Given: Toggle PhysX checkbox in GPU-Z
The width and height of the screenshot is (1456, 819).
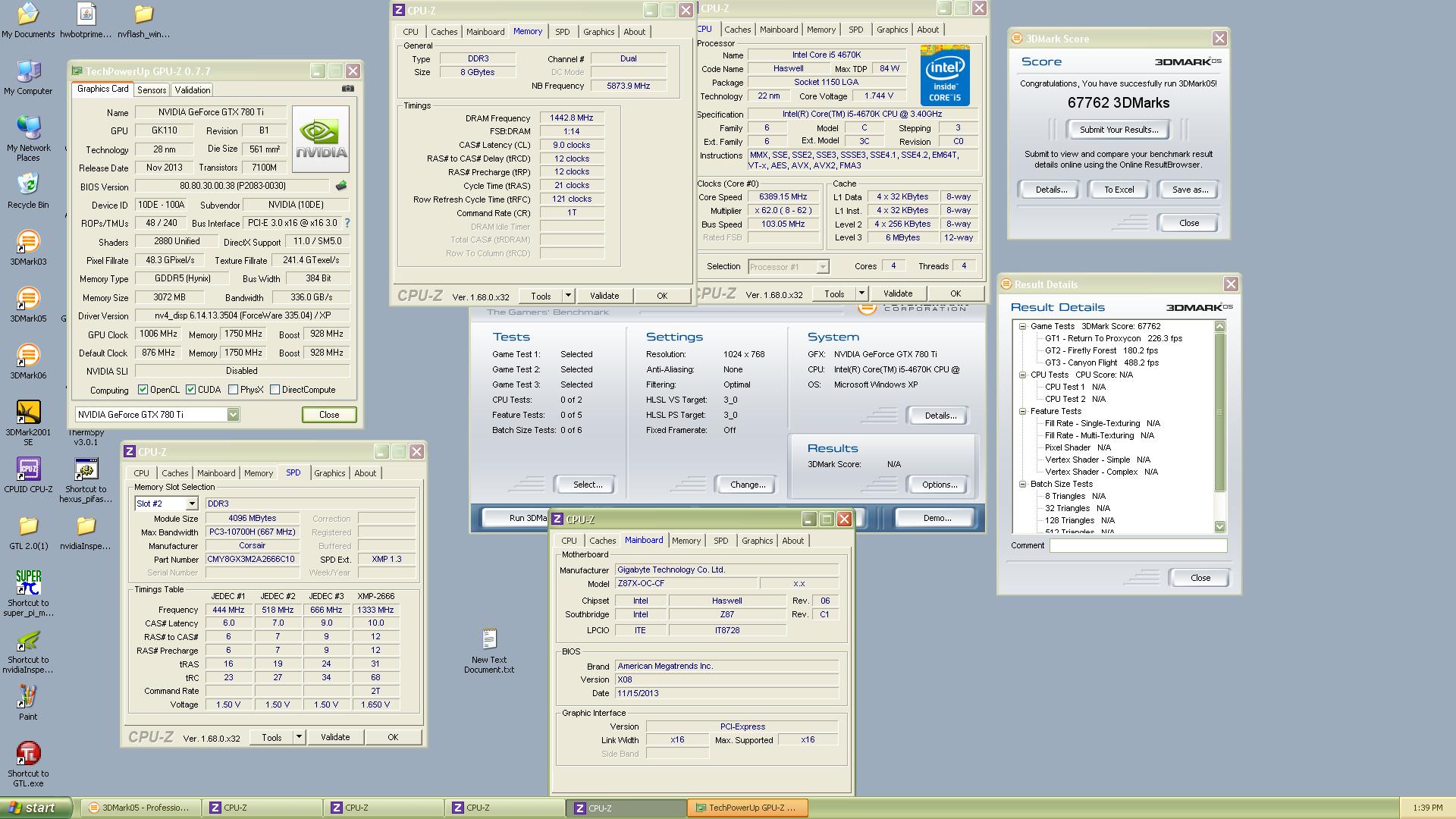Looking at the screenshot, I should pyautogui.click(x=233, y=390).
